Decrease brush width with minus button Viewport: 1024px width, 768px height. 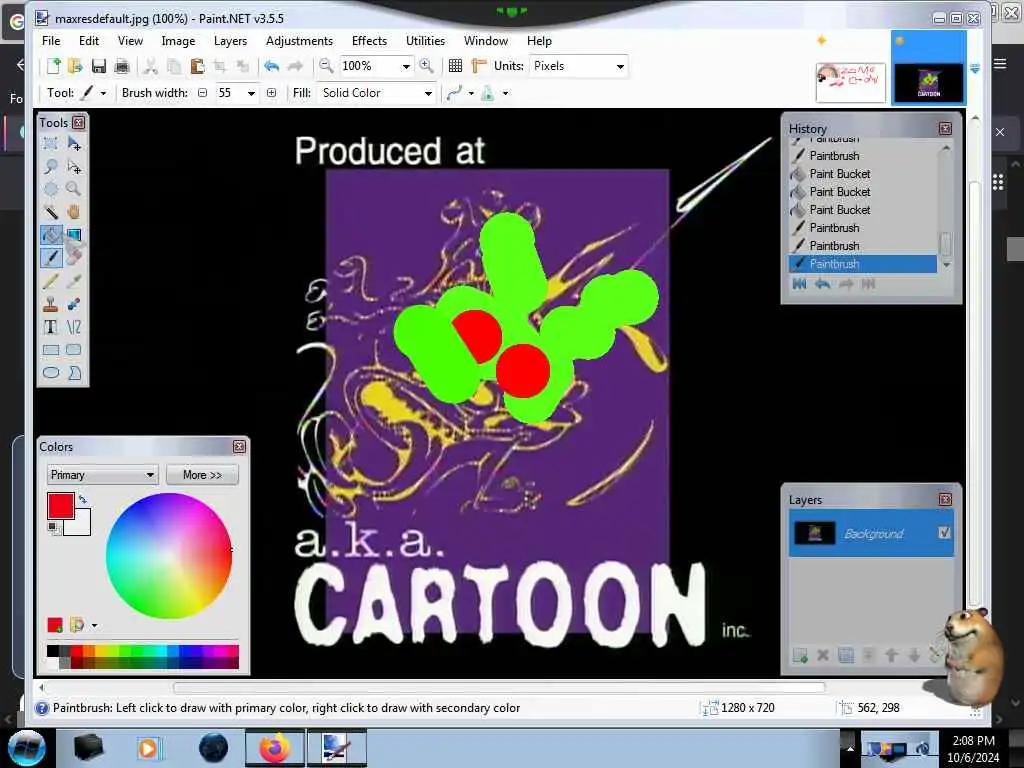(202, 93)
